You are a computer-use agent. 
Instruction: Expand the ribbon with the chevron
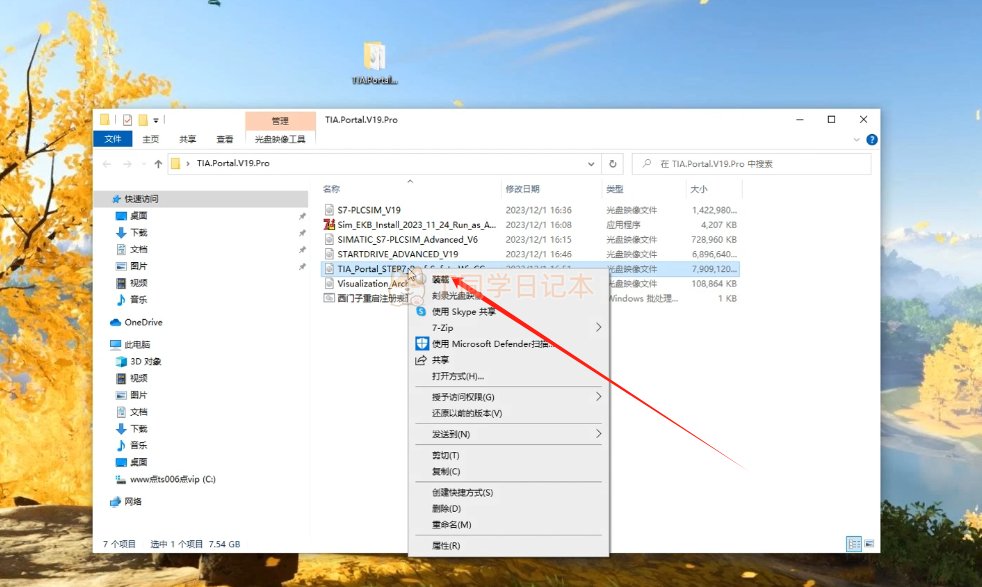click(857, 140)
